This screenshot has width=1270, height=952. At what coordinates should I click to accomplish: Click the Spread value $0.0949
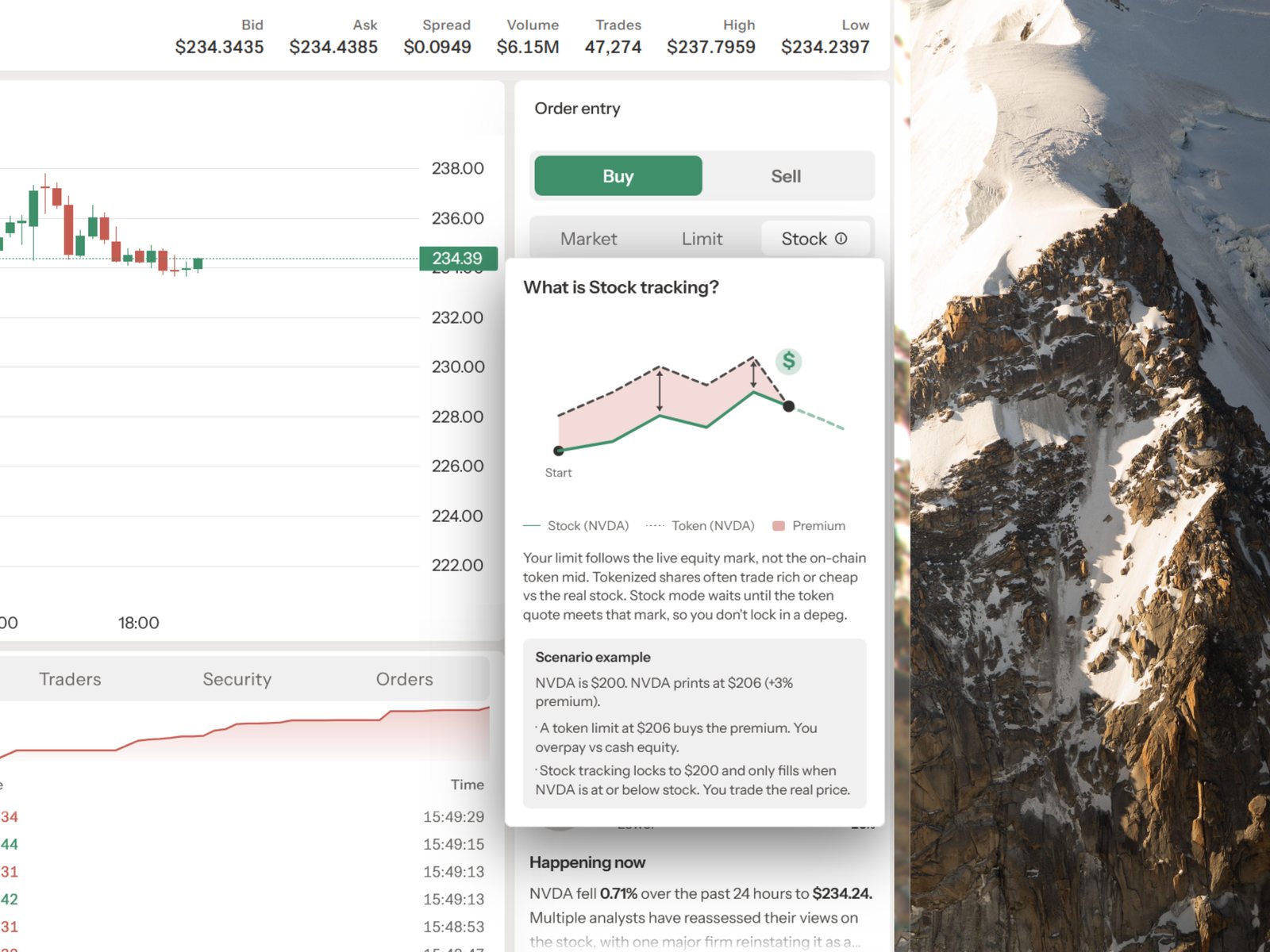(437, 47)
